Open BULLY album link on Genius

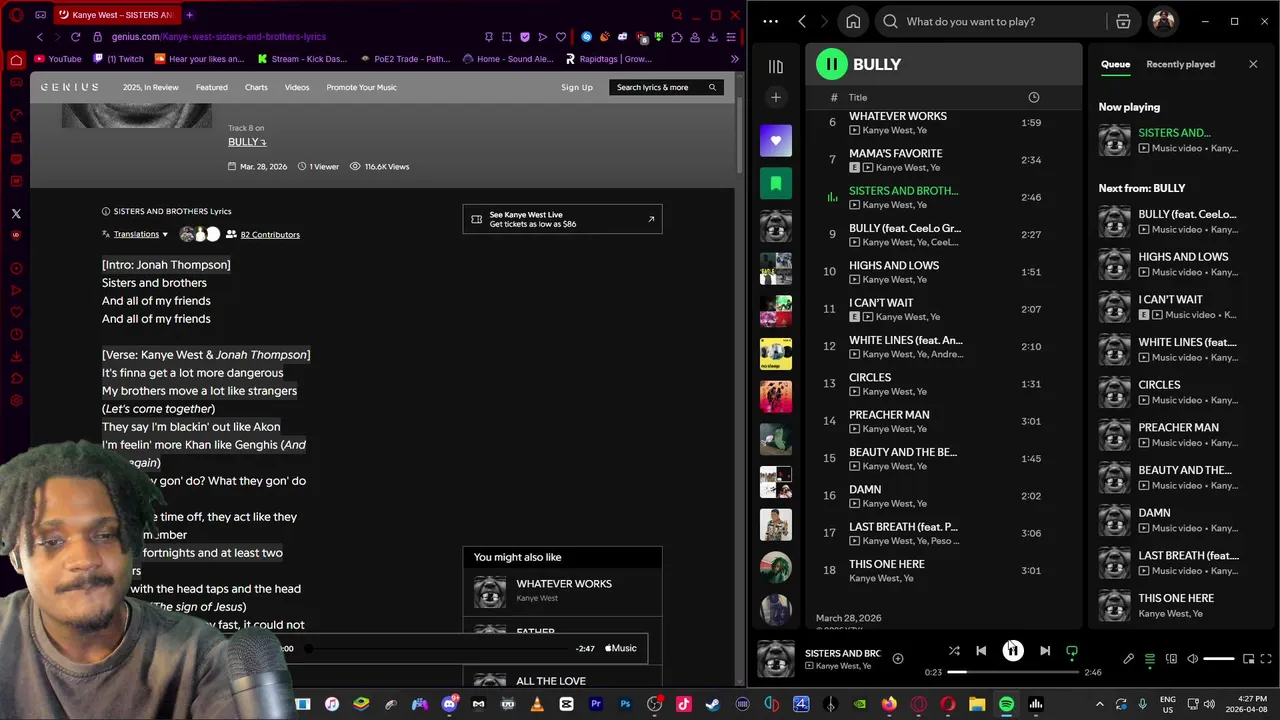pyautogui.click(x=247, y=142)
